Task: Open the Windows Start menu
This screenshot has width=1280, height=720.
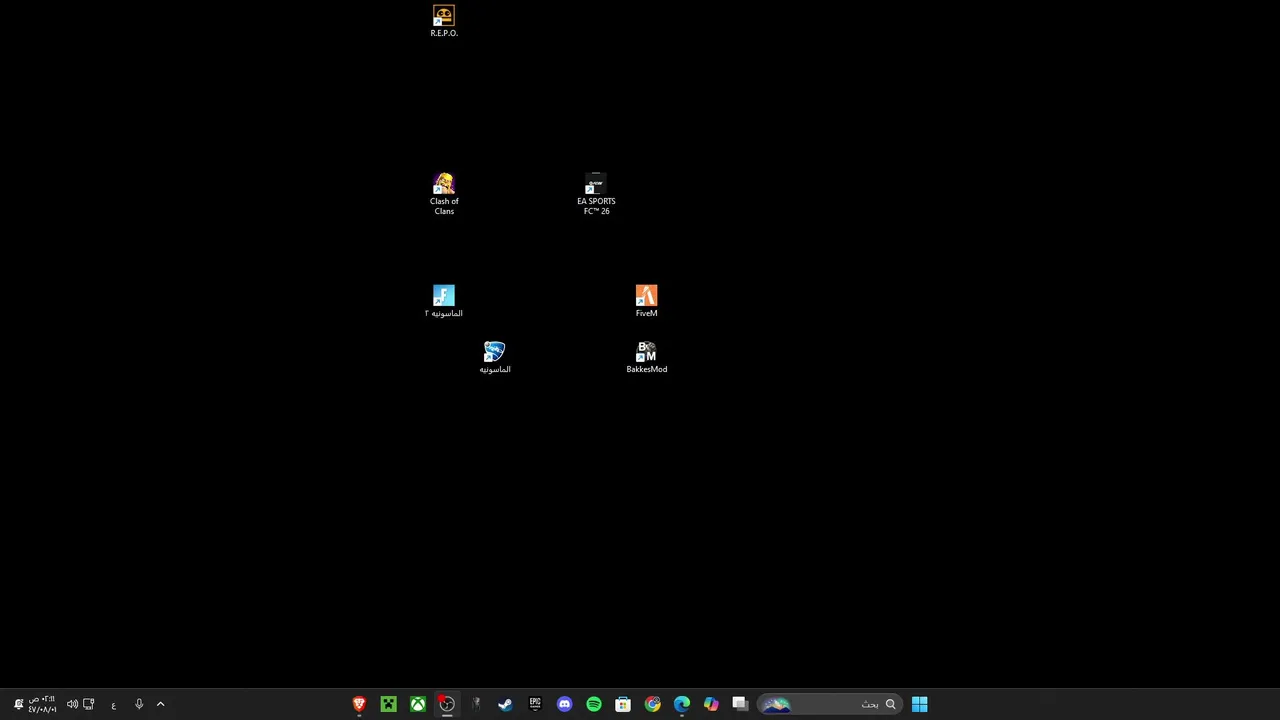Action: (x=919, y=705)
